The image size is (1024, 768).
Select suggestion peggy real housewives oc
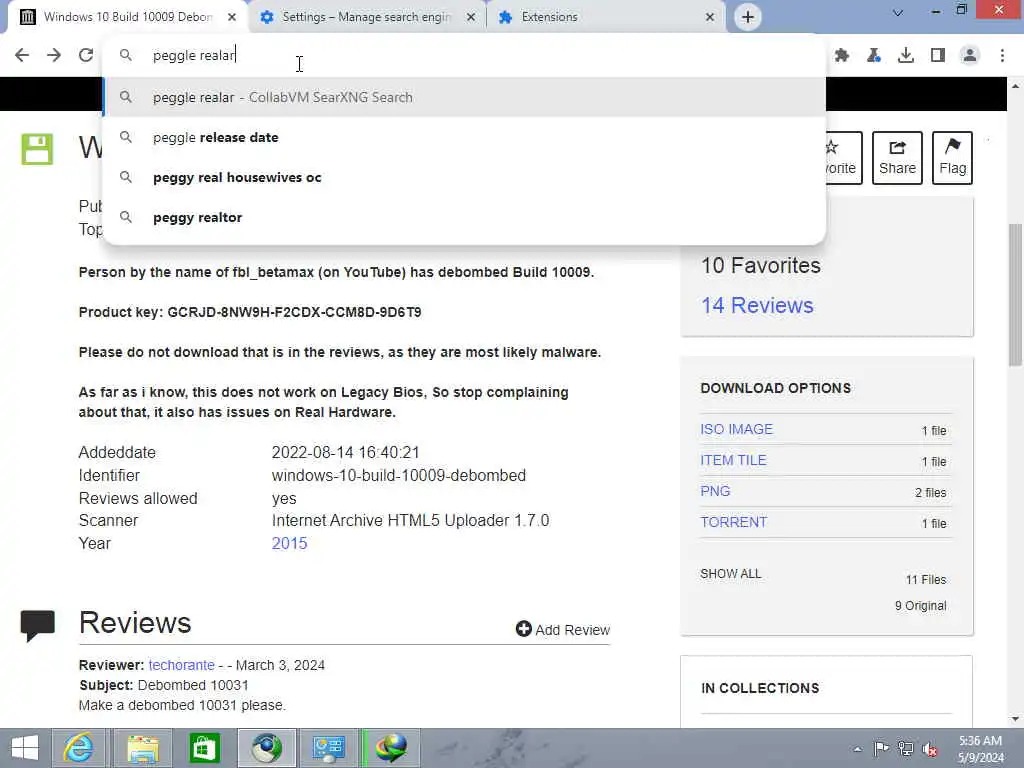pyautogui.click(x=464, y=178)
